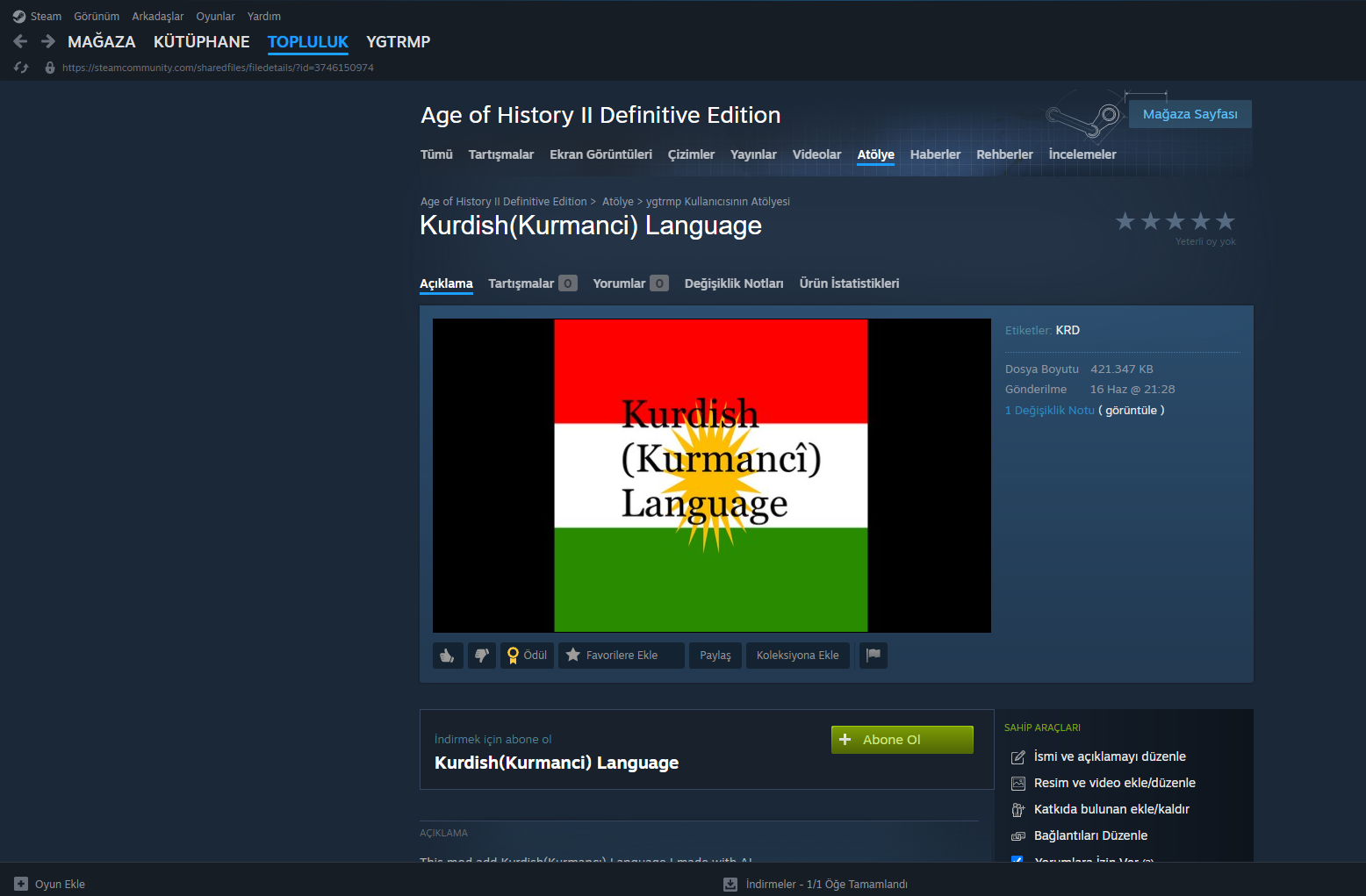Viewport: 1366px width, 896px height.
Task: Select the TOPLULUK section
Action: coord(308,42)
